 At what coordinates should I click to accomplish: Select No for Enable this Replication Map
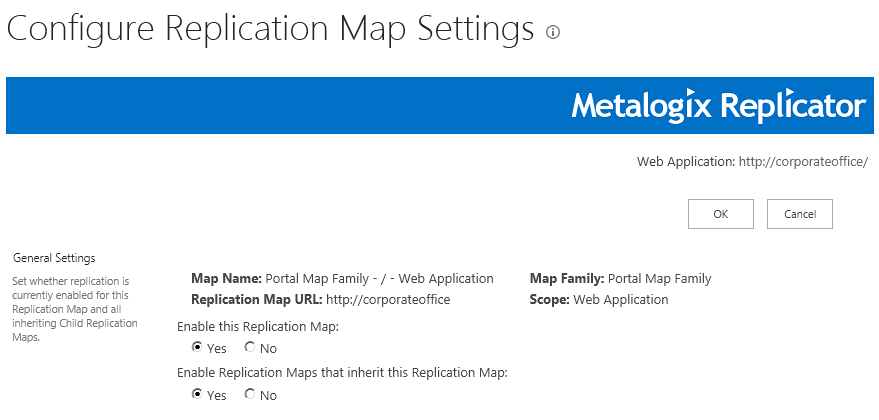[x=250, y=348]
